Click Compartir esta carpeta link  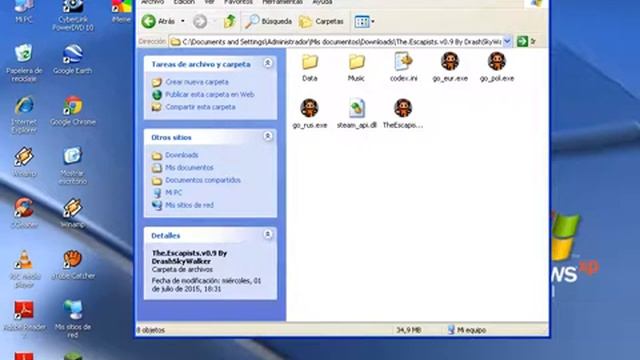[200, 107]
